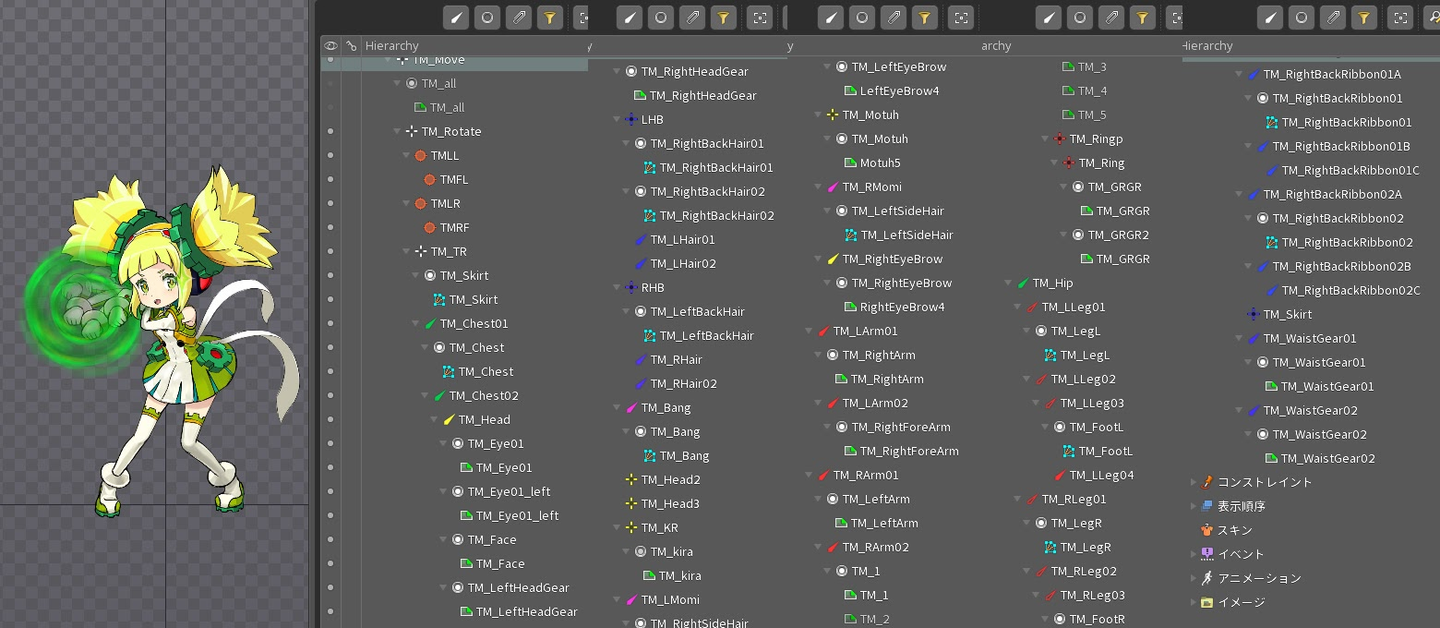Click the TM_RightBackHair02 mesh label
This screenshot has width=1440, height=628.
[717, 216]
